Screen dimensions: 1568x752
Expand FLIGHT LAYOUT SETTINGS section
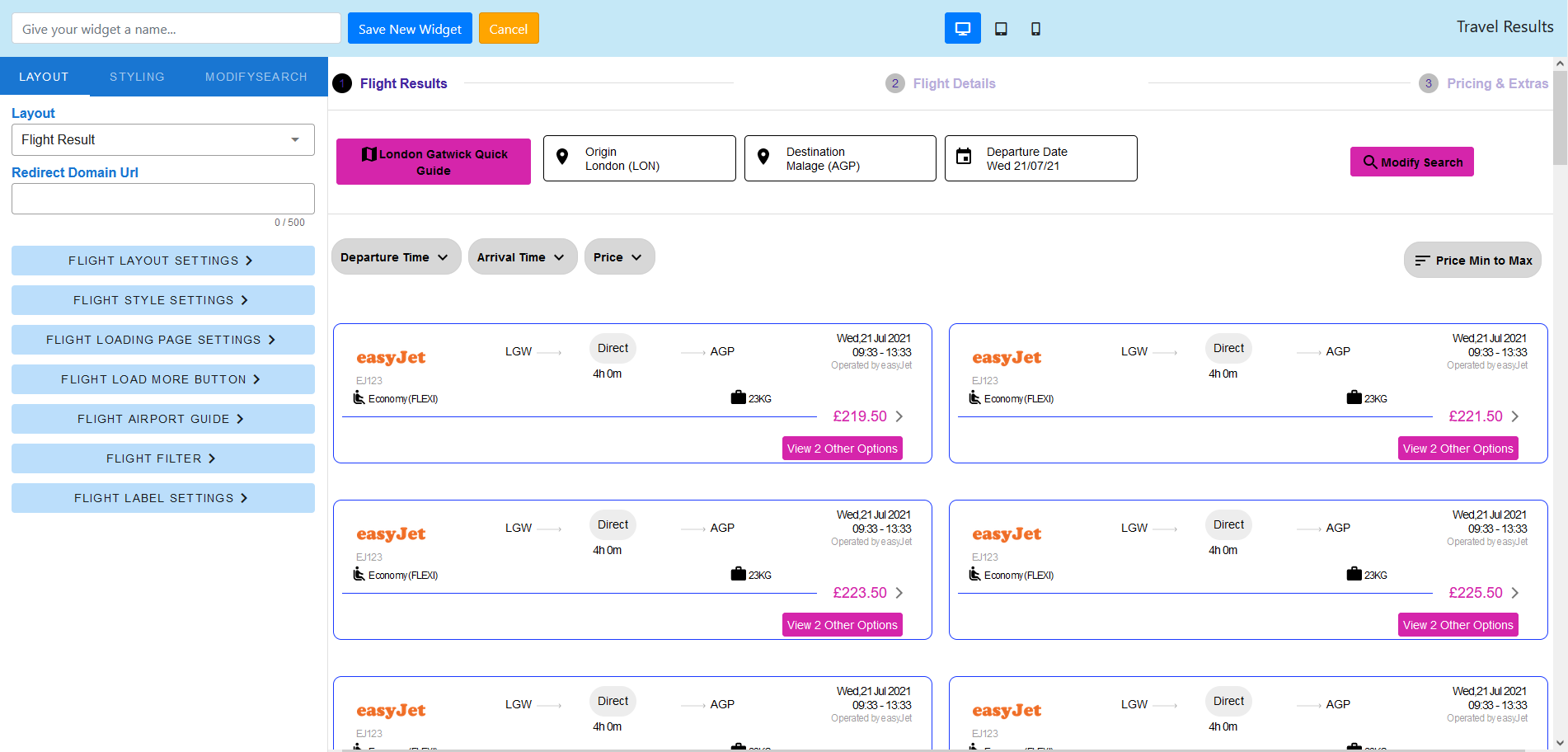[163, 261]
